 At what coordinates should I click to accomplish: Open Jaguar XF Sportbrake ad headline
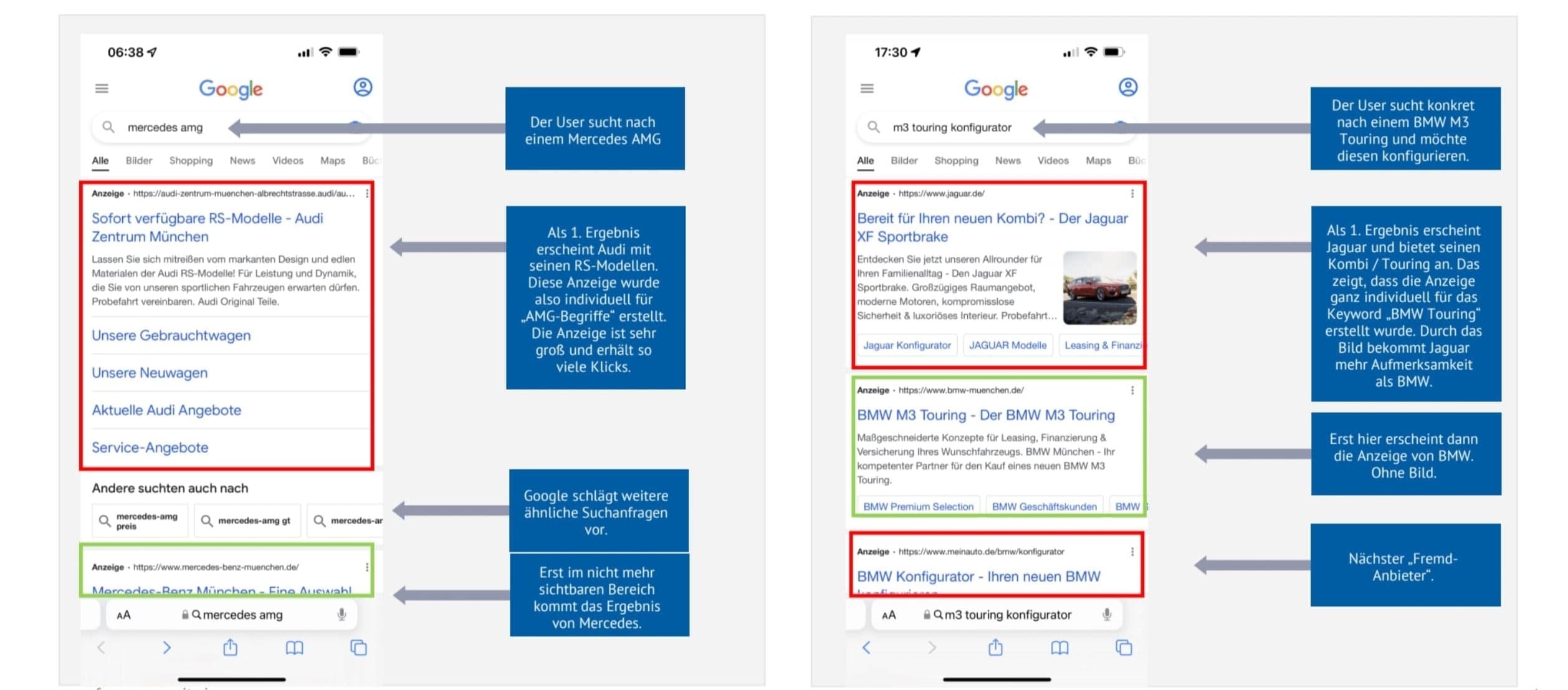pos(993,228)
